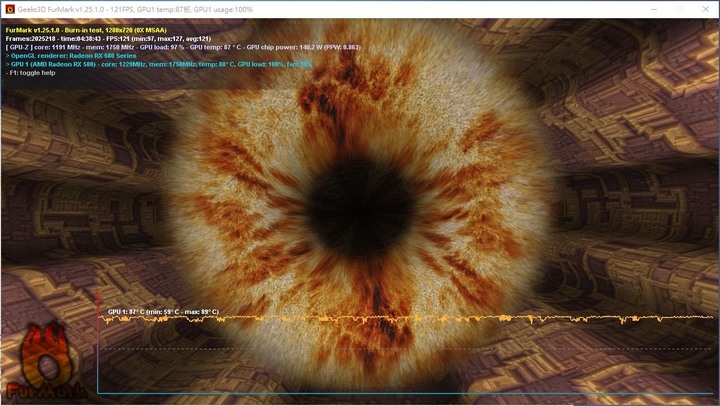720x406 pixels.
Task: Click the 'OpenGL renderer: Radeon RX 580 Series' line
Action: click(71, 56)
